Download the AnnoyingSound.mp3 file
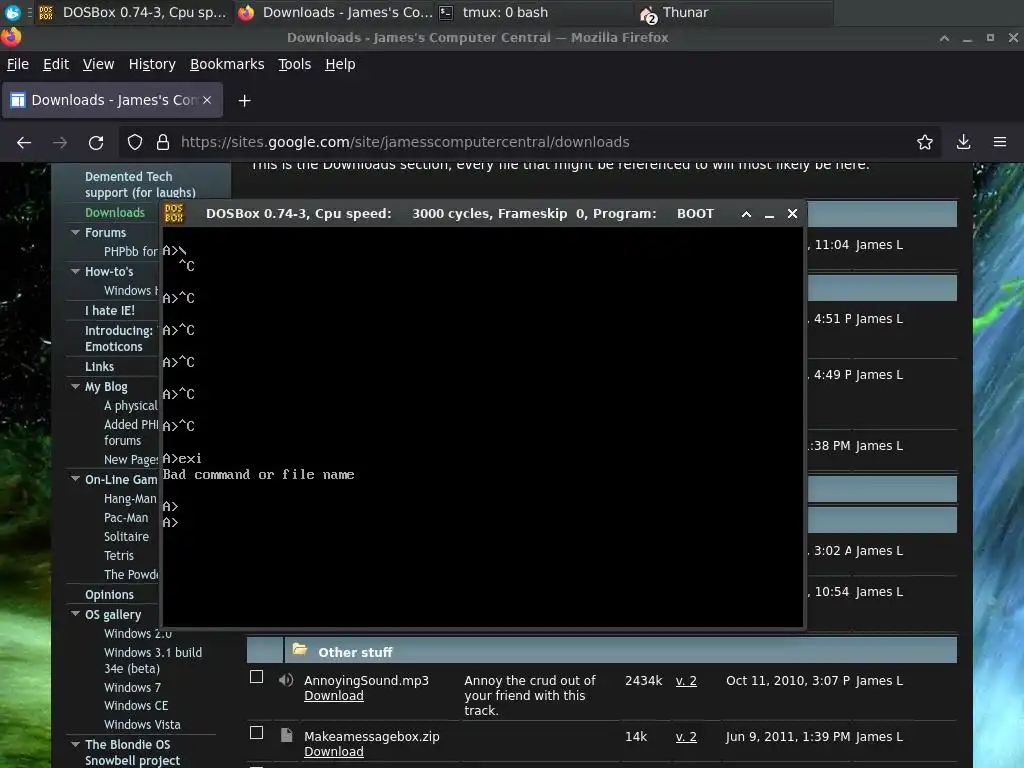This screenshot has width=1024, height=768. [334, 696]
